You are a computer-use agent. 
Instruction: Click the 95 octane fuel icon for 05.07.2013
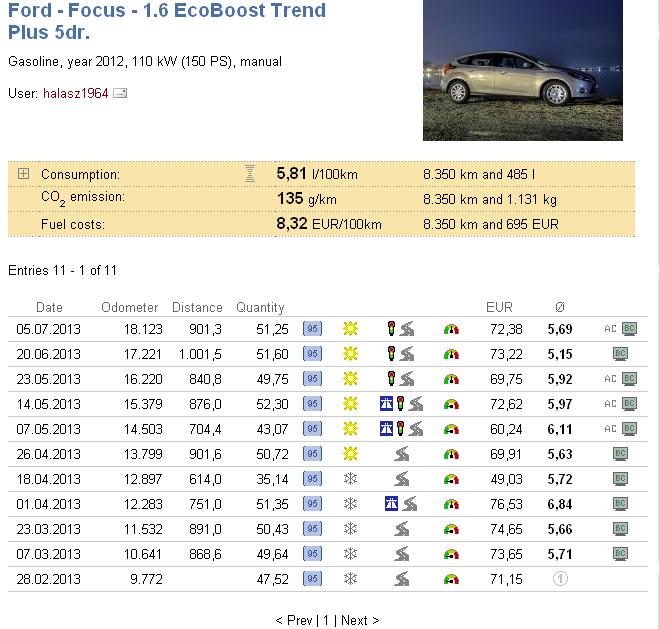[x=312, y=328]
